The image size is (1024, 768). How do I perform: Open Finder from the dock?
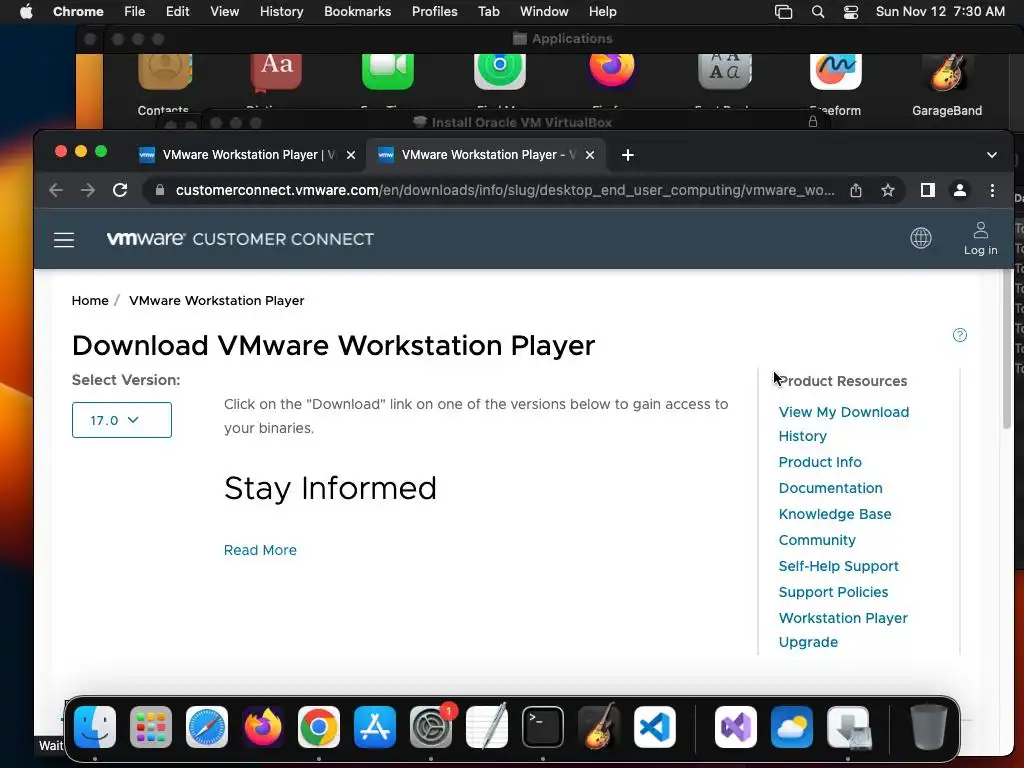[95, 727]
